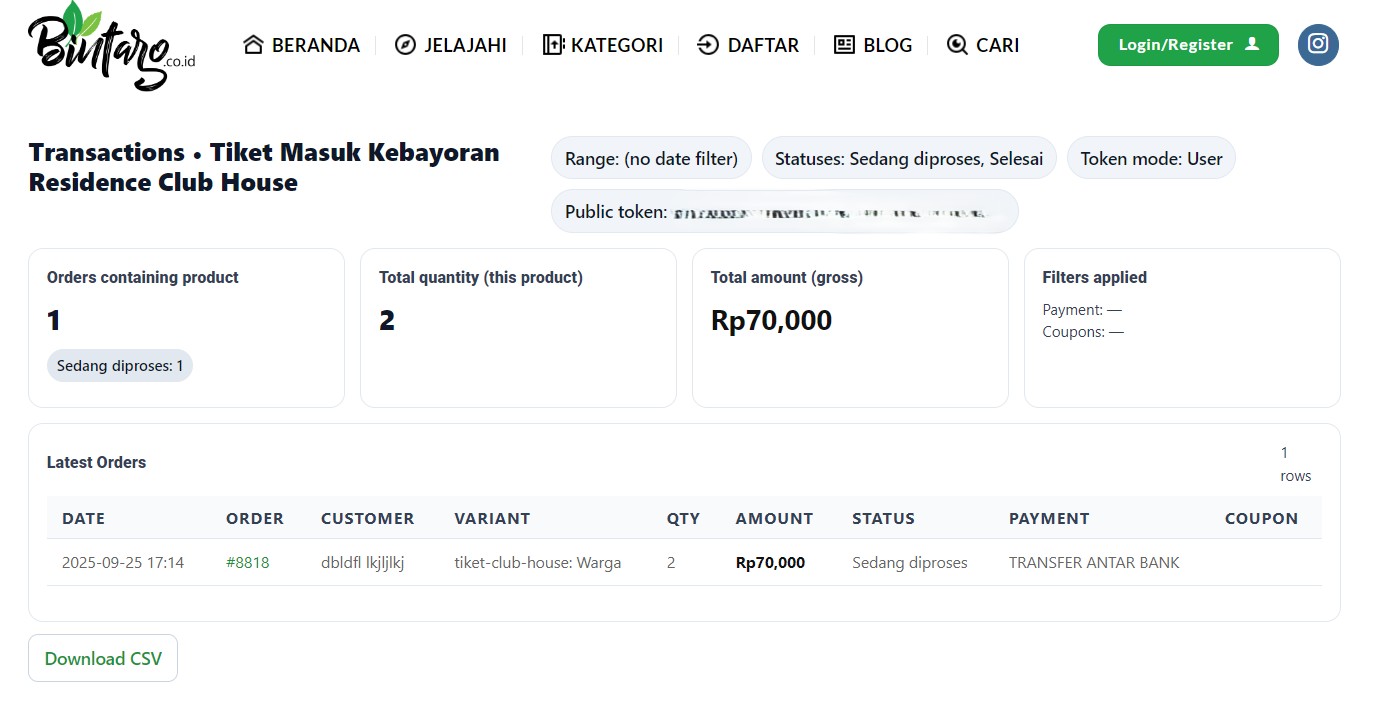The width and height of the screenshot is (1380, 713).
Task: Click the Public token pill
Action: pyautogui.click(x=784, y=211)
